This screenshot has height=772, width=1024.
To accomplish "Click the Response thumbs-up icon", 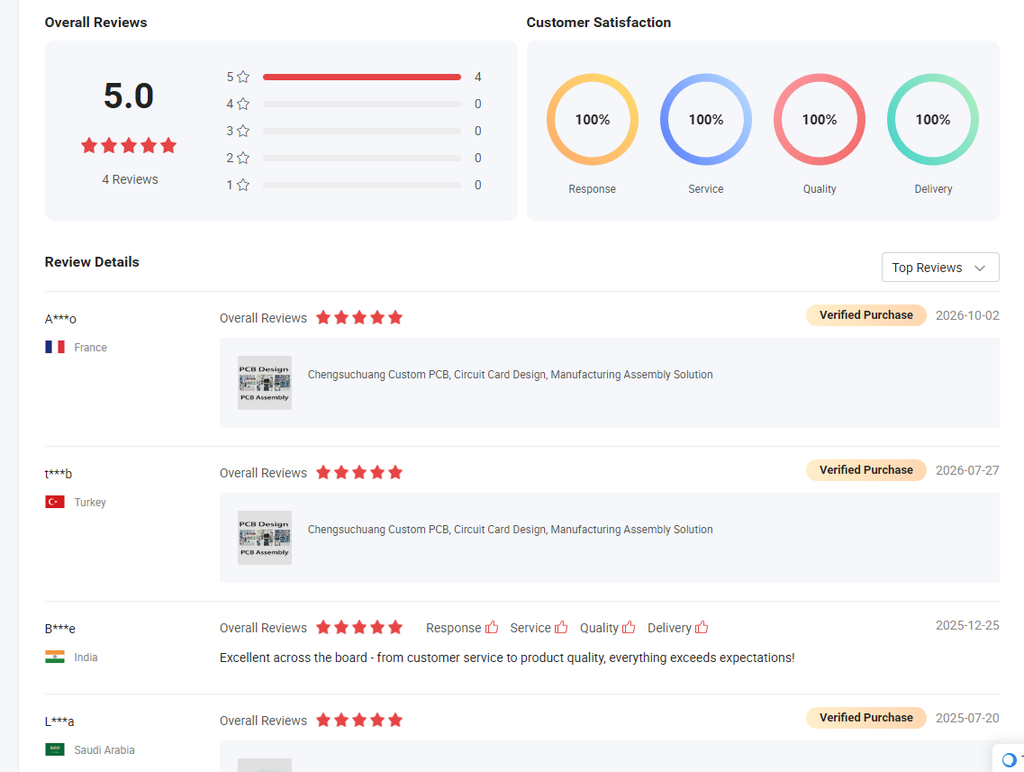I will (492, 627).
